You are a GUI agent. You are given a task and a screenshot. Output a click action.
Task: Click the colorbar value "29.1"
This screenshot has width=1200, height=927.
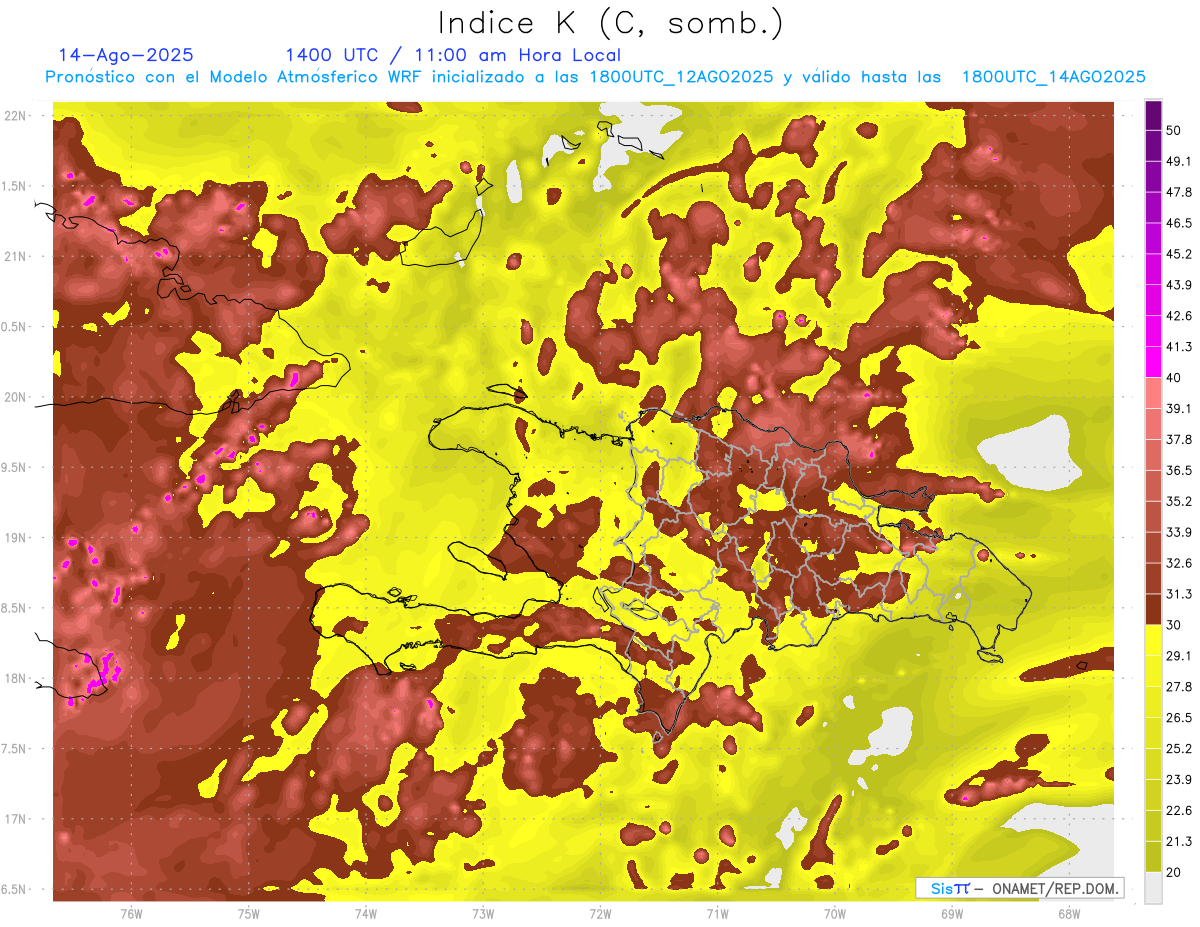pyautogui.click(x=1179, y=655)
